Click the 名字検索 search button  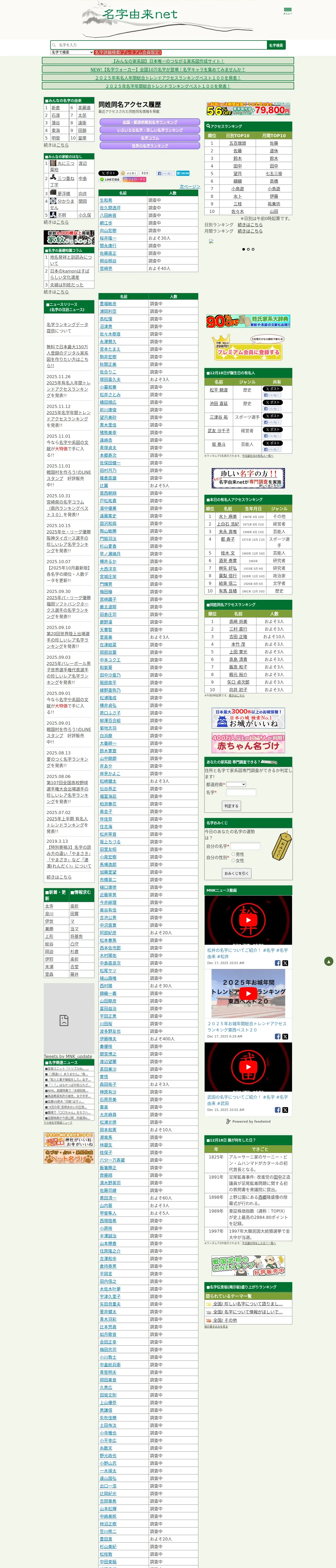pos(276,45)
